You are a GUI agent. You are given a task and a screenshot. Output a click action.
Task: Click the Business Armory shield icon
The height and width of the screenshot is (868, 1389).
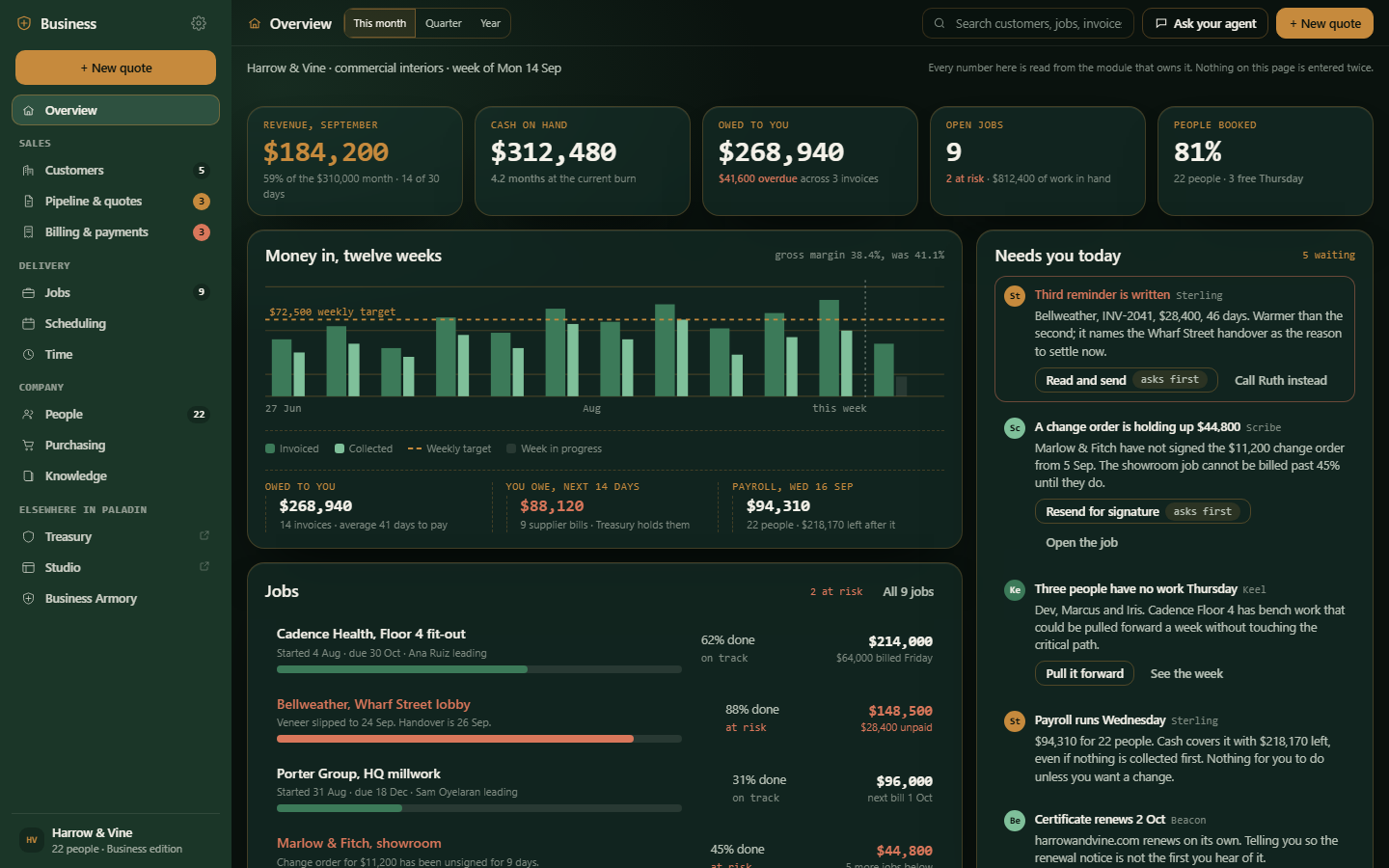tap(28, 599)
